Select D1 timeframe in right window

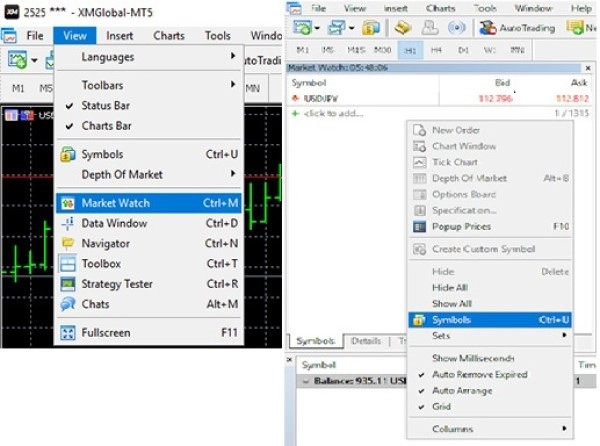[463, 50]
